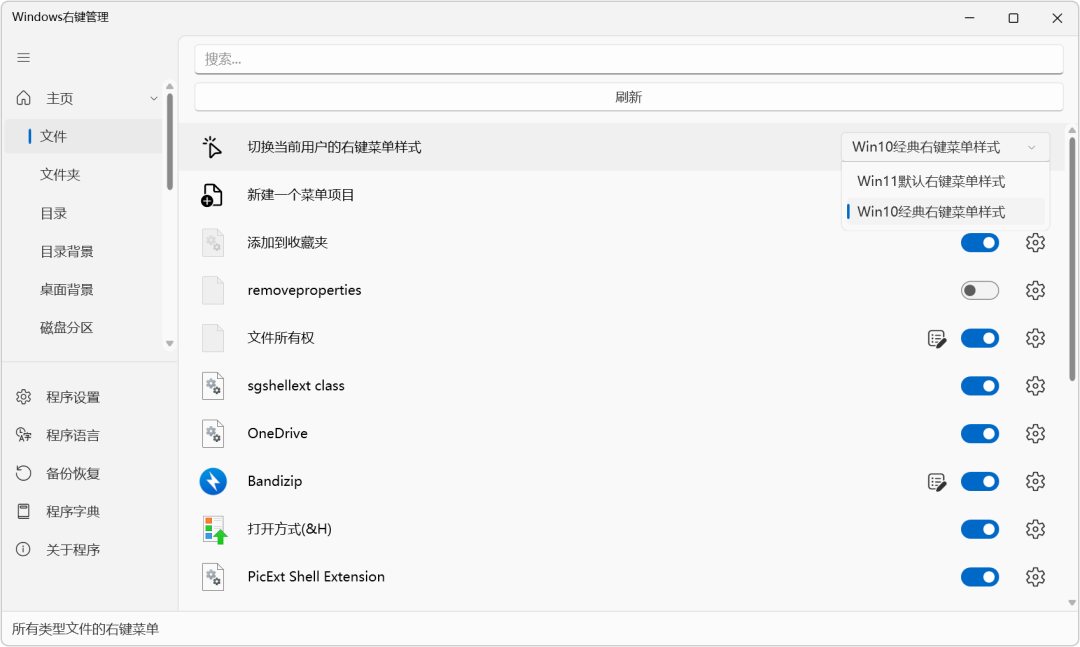Click the info icon next to 关于程序
Viewport: 1080px width, 647px height.
tap(23, 549)
